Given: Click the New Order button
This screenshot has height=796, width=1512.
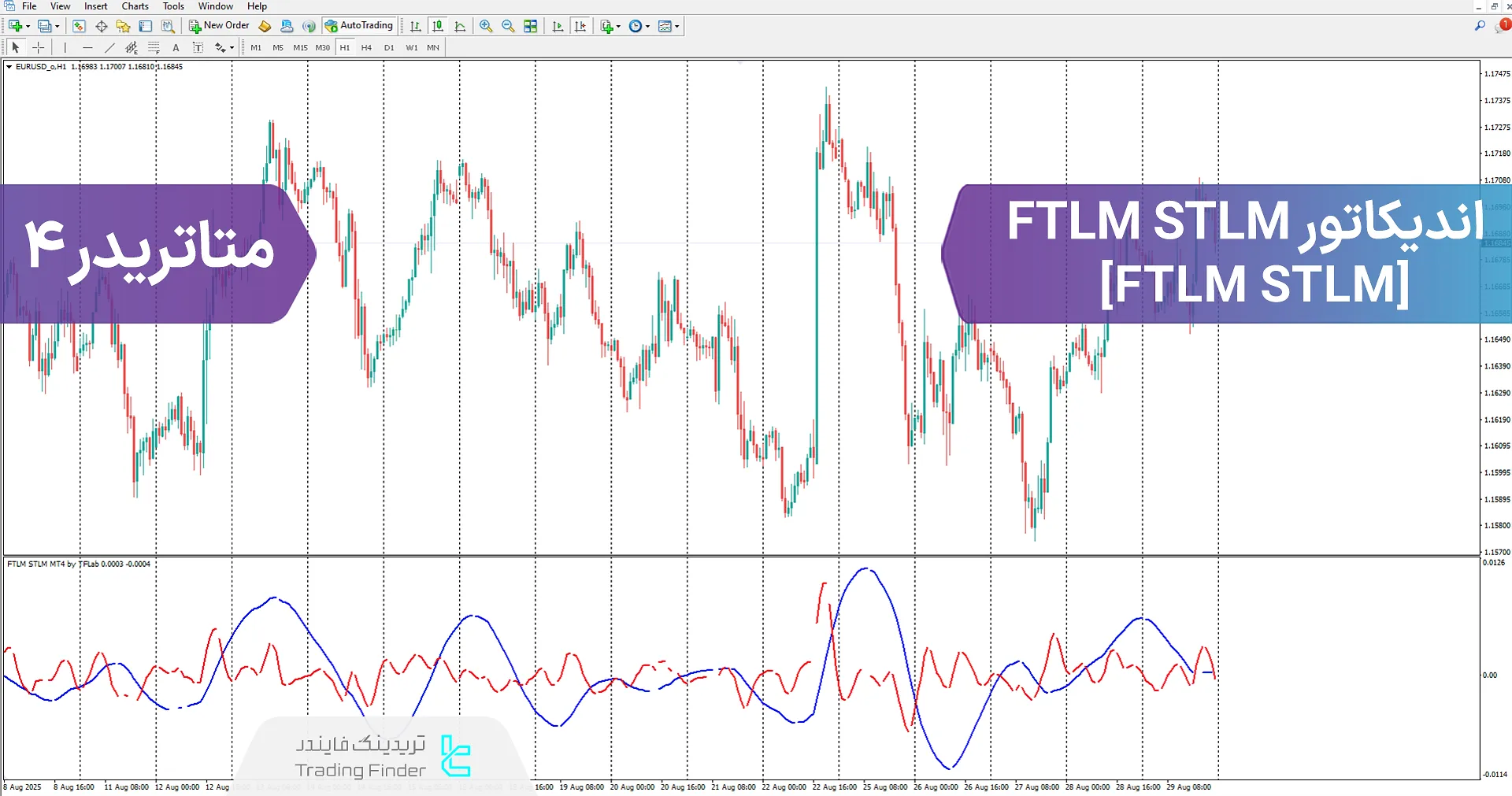Looking at the screenshot, I should (218, 24).
